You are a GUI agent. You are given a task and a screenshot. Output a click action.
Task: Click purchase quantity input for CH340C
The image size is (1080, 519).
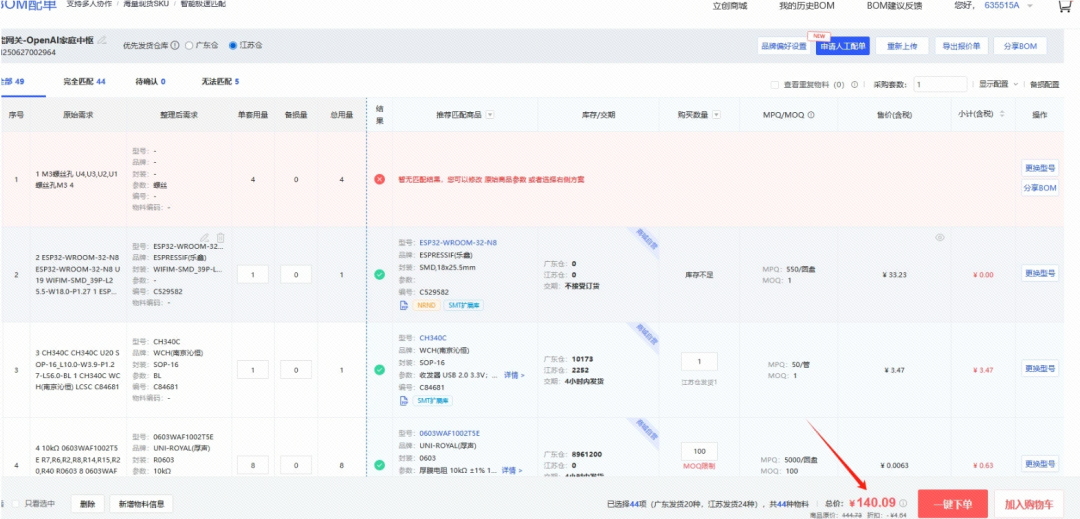[699, 361]
